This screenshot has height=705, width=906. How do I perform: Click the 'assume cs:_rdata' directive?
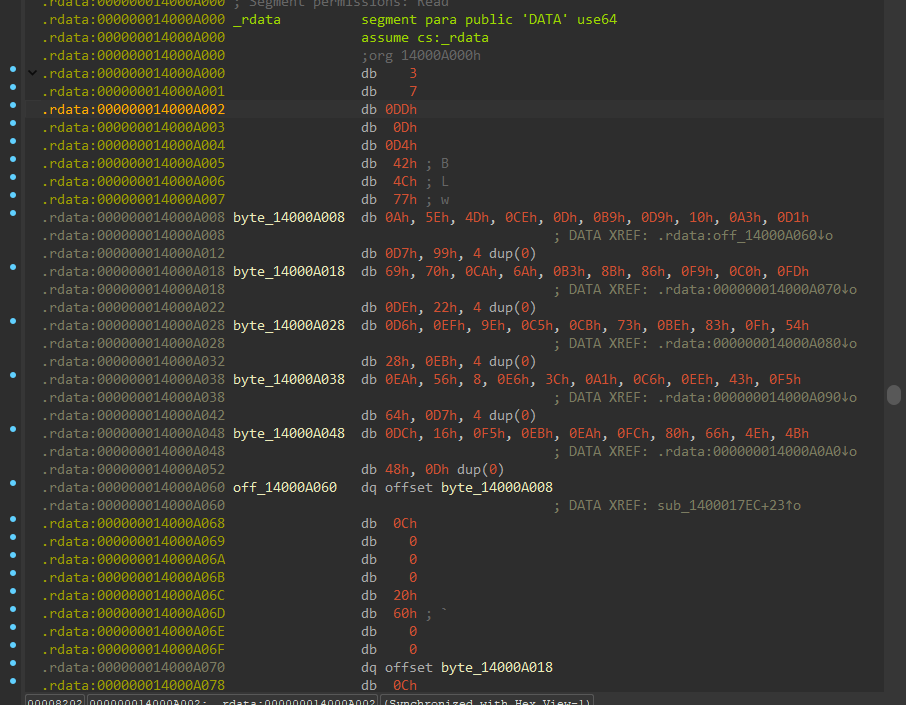[x=425, y=38]
